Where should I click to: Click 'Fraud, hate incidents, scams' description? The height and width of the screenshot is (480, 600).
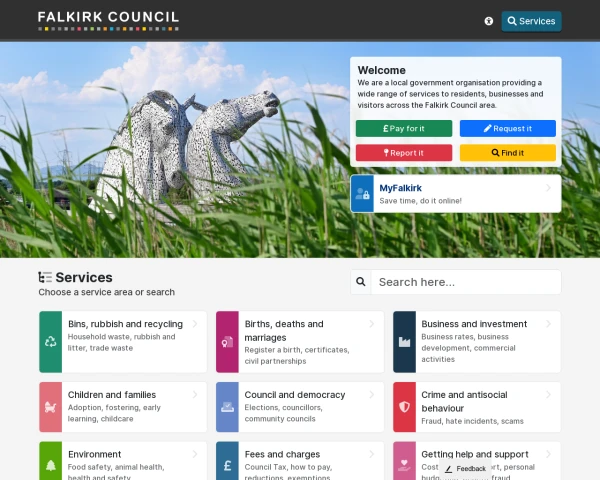(x=472, y=421)
